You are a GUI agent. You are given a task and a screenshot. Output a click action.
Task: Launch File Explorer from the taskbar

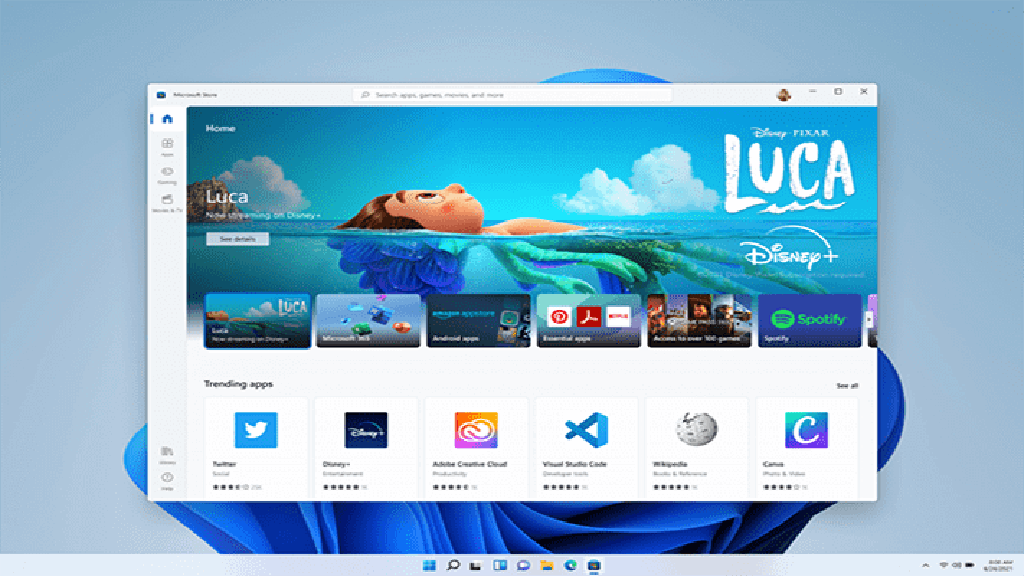tap(547, 566)
